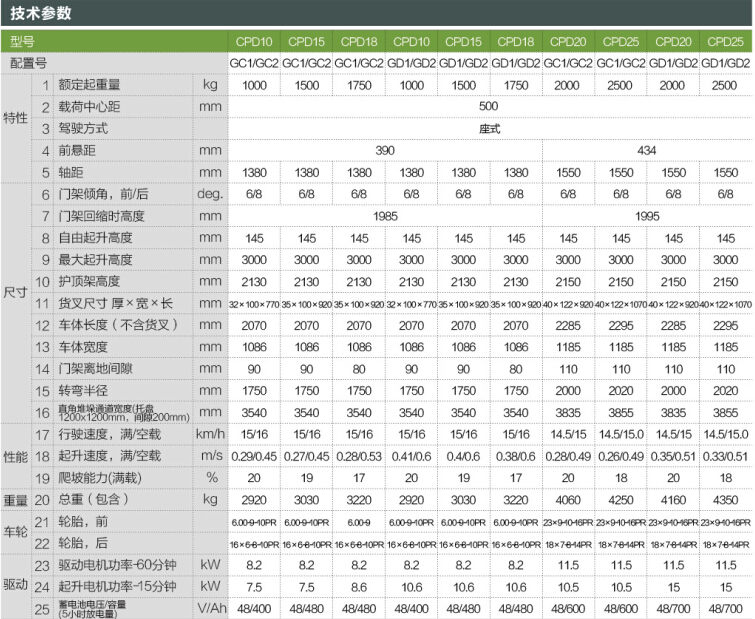Image resolution: width=755 pixels, height=619 pixels.
Task: Click the 技术参数 title header
Action: tap(40, 13)
